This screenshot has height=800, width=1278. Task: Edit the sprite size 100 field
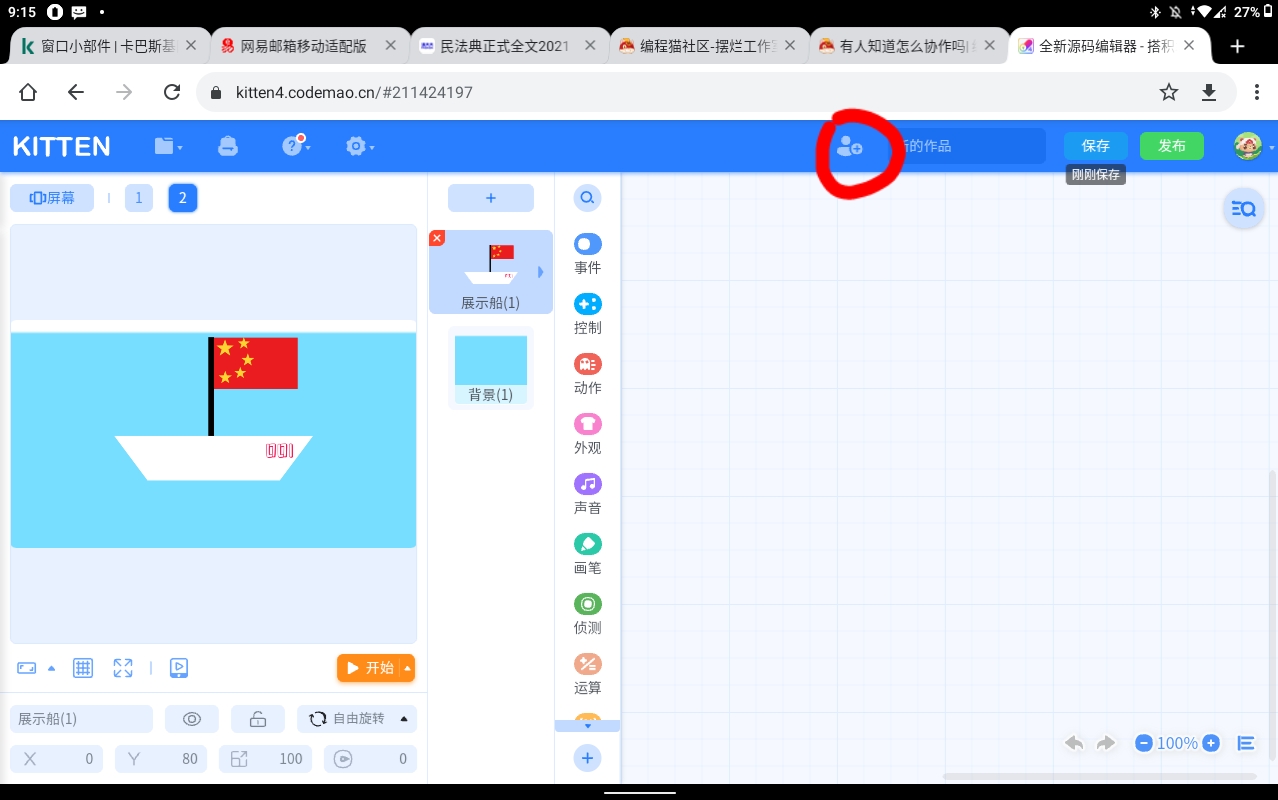pos(265,759)
